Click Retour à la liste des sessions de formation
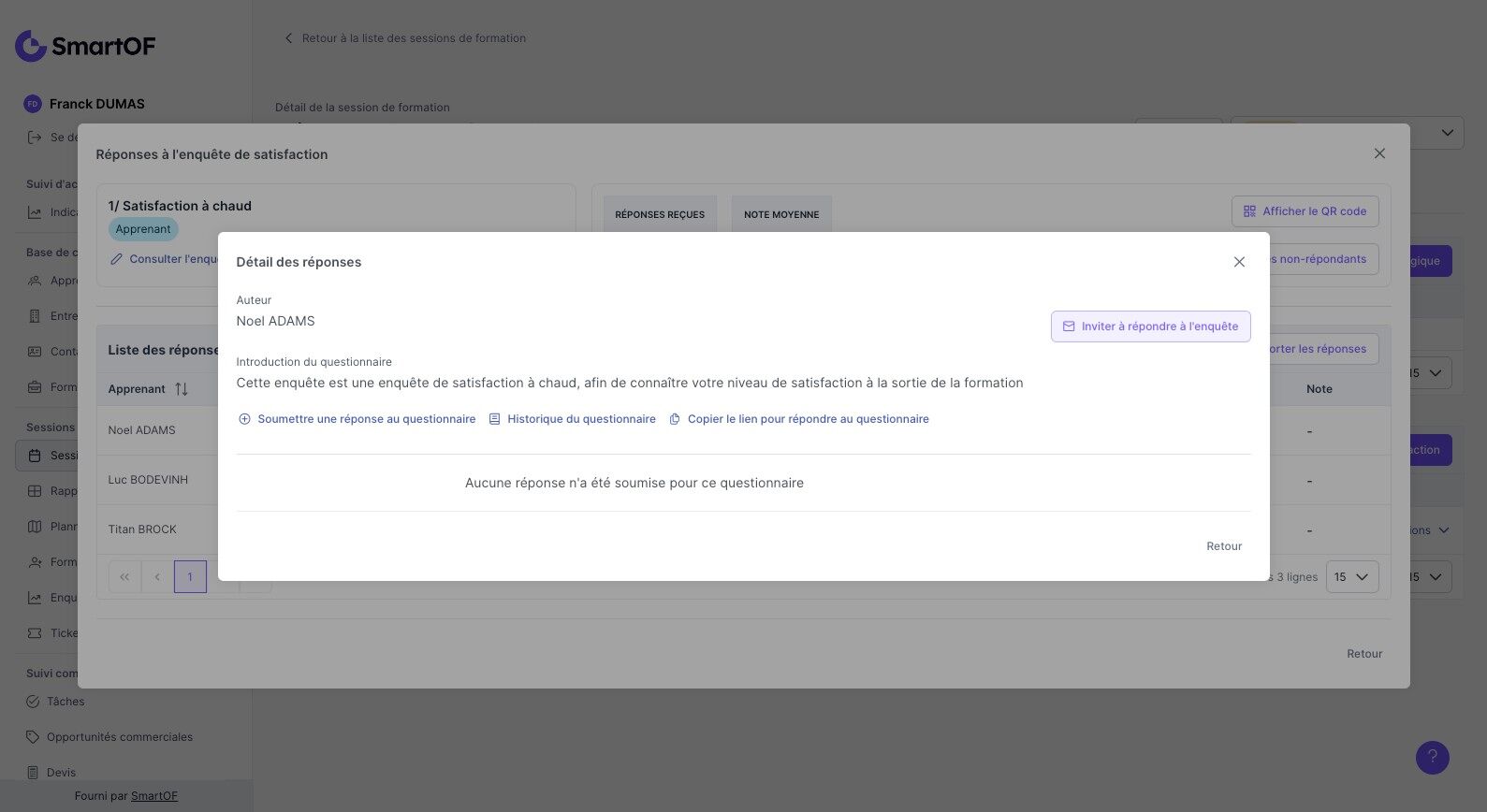Screen dimensions: 1487x812 (414, 38)
